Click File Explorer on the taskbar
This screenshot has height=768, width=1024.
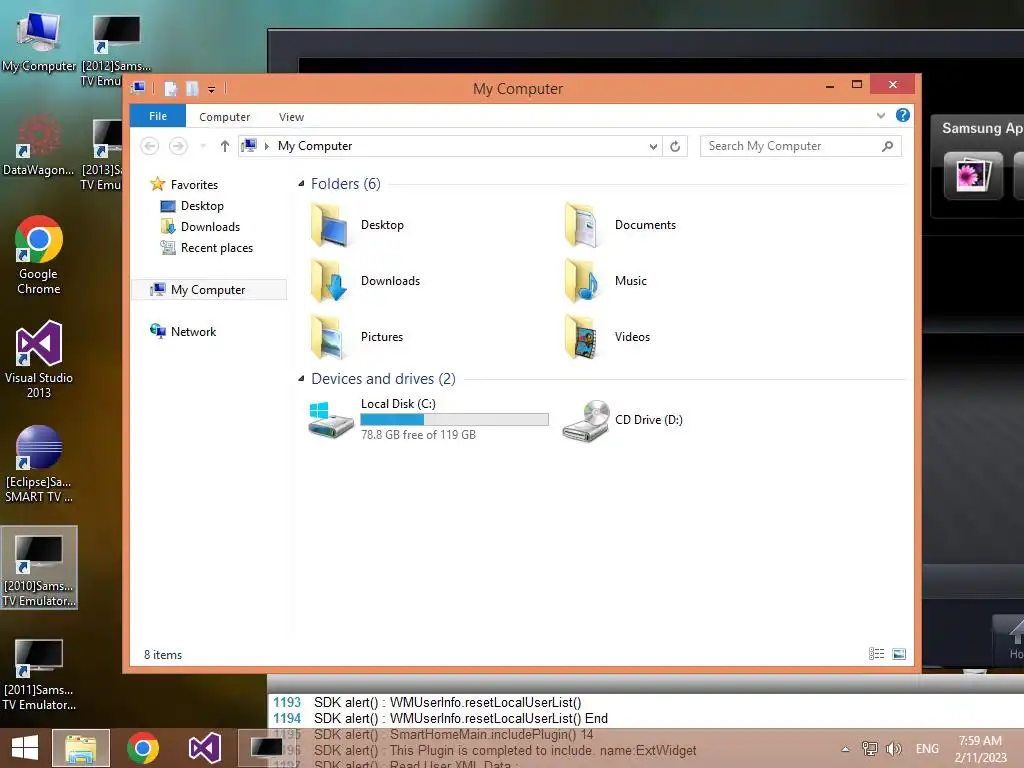(x=81, y=748)
